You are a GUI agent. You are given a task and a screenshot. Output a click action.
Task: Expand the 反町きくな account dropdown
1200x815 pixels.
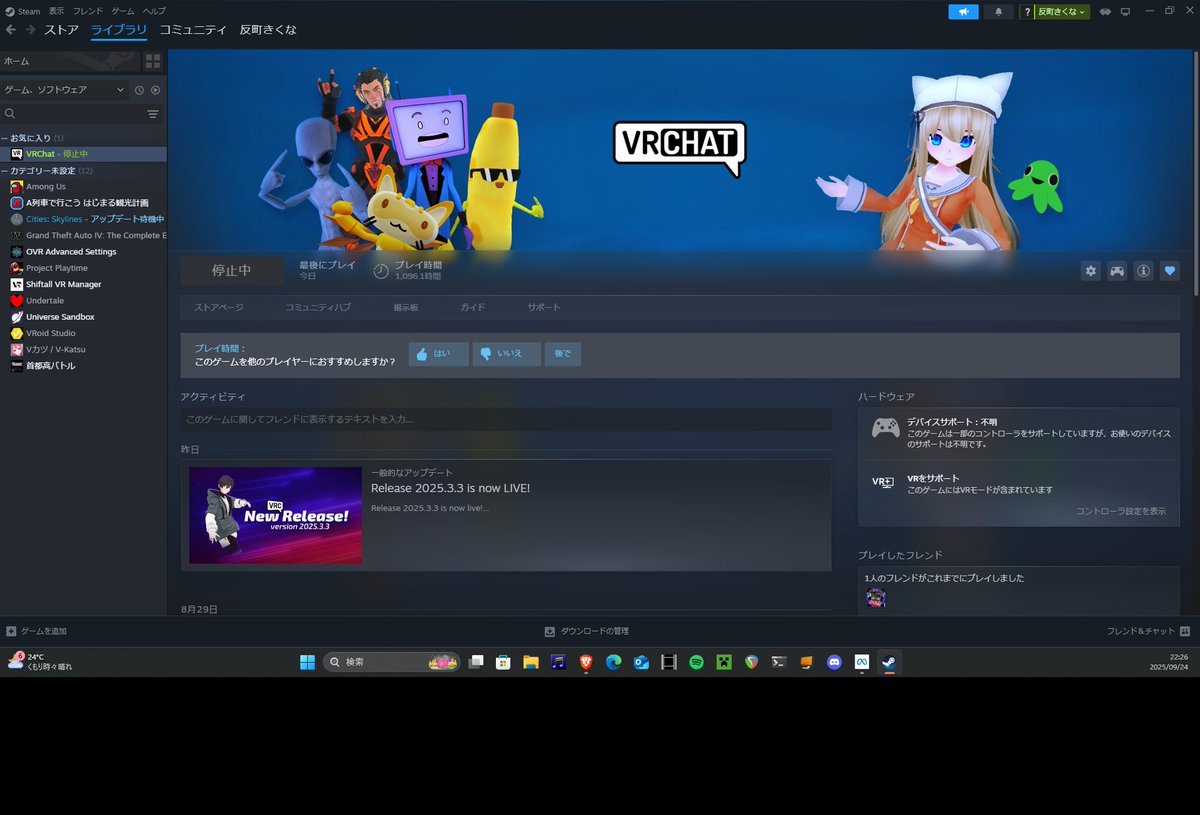[x=1062, y=12]
